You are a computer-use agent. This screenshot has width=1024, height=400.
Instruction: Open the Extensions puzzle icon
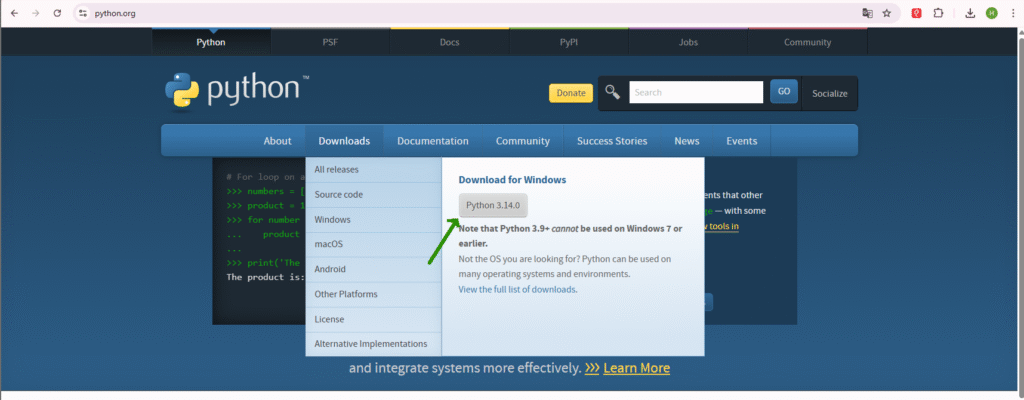pos(938,13)
